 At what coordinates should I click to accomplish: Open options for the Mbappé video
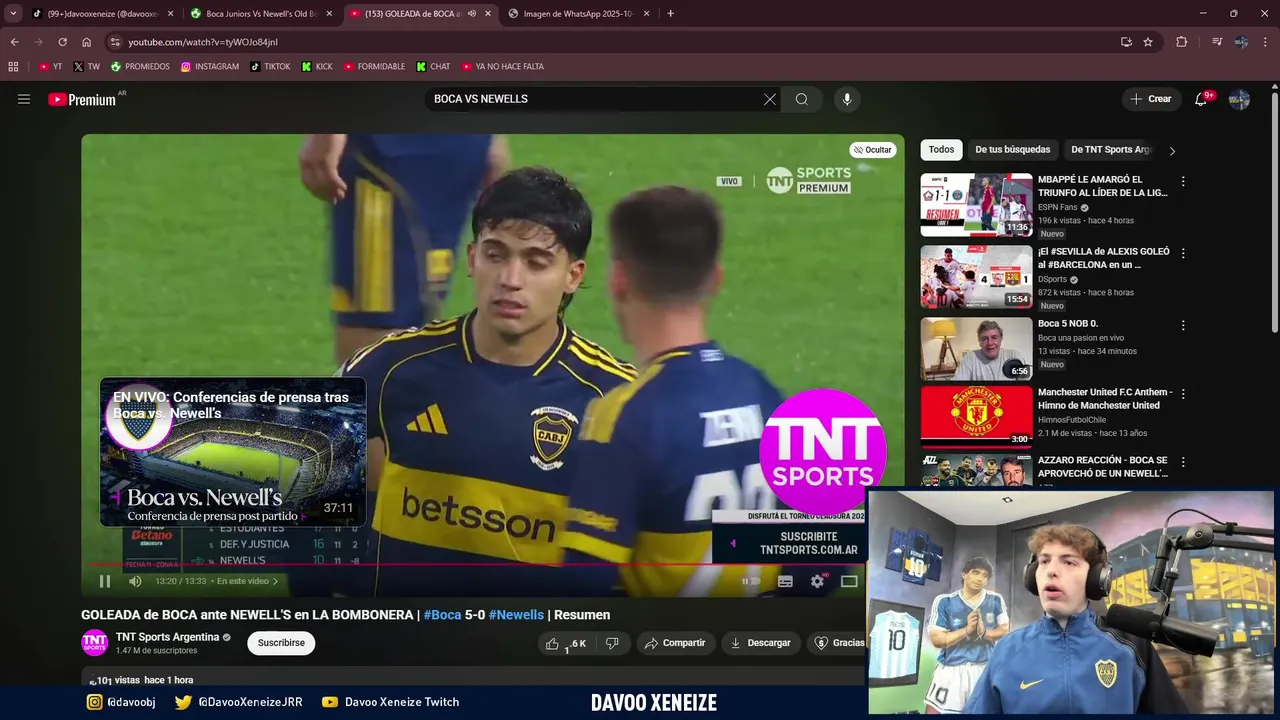click(1183, 182)
